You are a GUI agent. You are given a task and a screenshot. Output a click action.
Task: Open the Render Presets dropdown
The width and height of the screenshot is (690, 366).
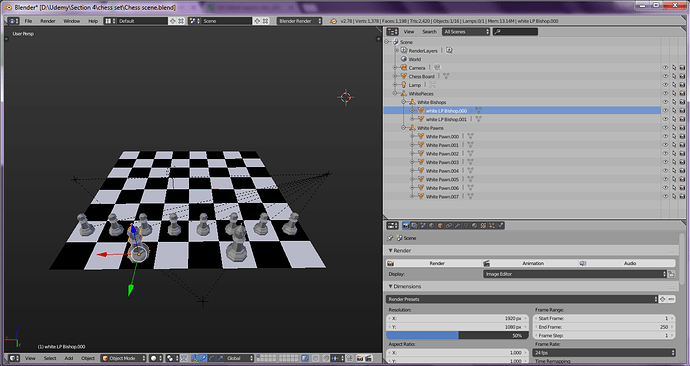[x=522, y=299]
